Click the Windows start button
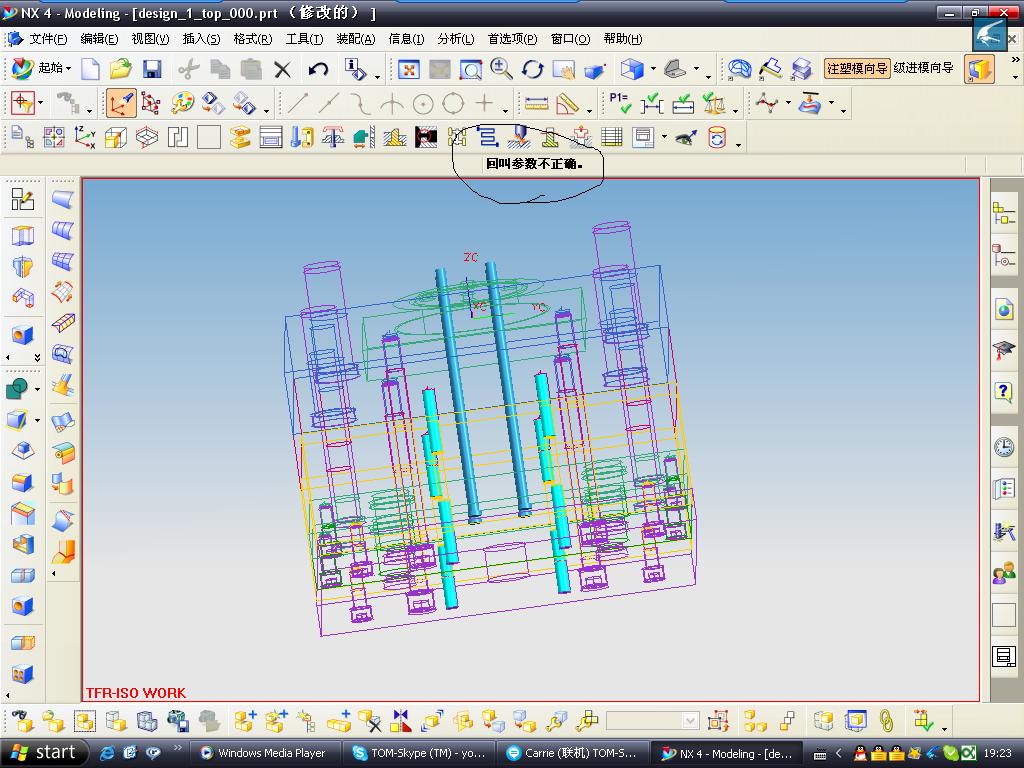Screen dimensions: 1024x768 click(x=45, y=753)
